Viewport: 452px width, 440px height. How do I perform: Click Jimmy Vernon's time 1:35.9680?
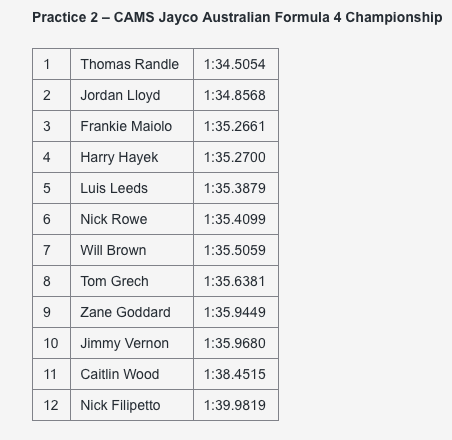click(x=236, y=343)
